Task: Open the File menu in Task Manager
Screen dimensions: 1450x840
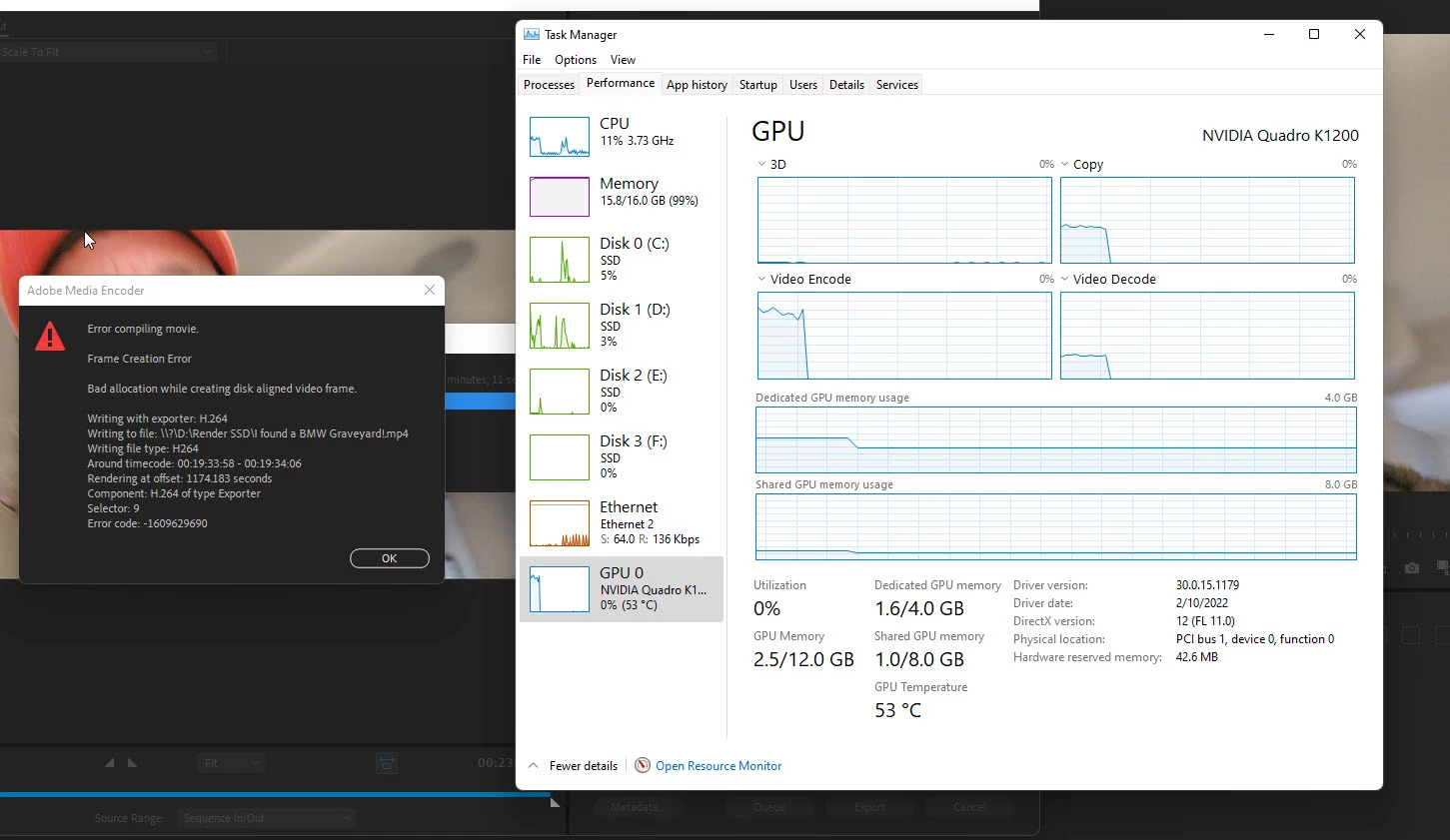Action: click(x=532, y=60)
